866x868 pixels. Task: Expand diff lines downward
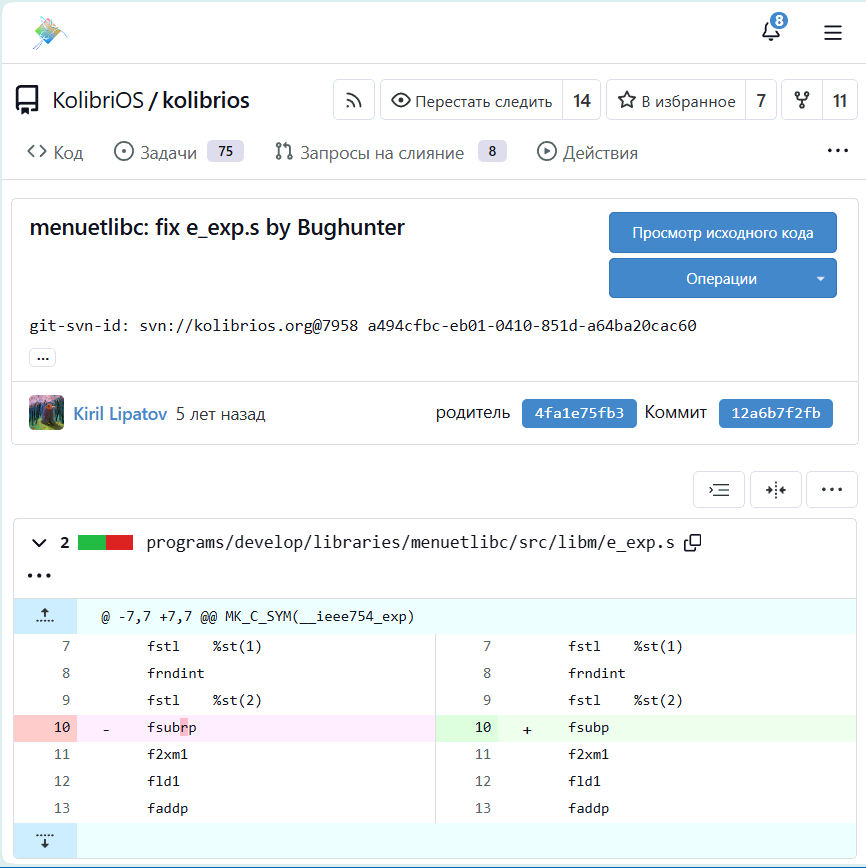click(x=45, y=840)
